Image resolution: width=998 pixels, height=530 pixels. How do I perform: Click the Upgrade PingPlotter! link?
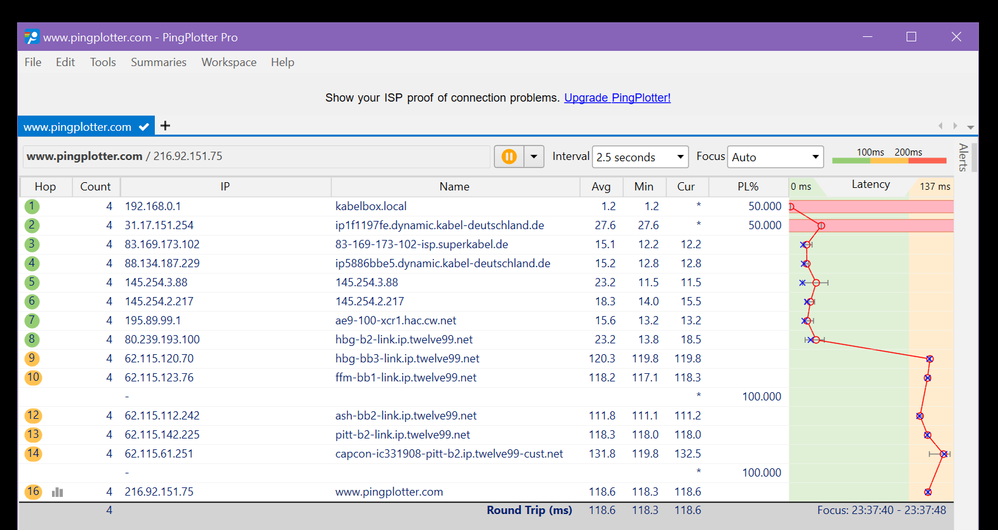[x=617, y=98]
